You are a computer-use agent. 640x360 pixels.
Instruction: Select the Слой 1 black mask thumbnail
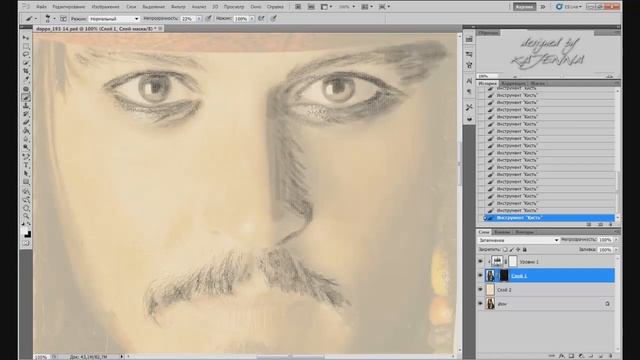(504, 276)
